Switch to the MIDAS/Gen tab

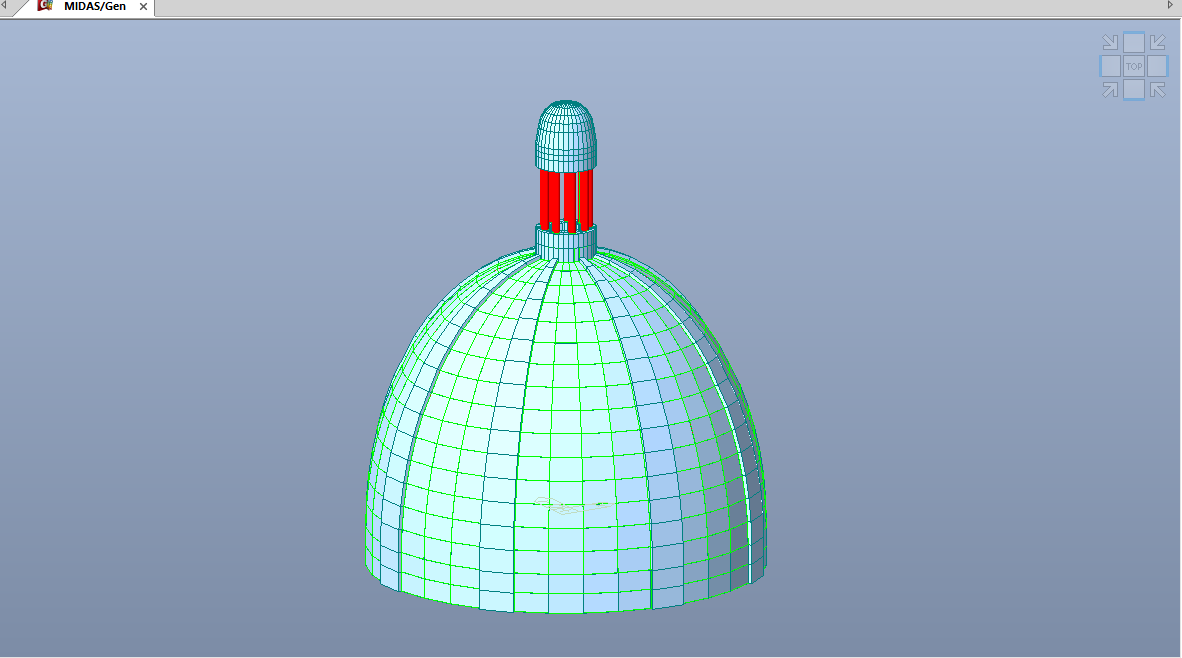[x=95, y=6]
